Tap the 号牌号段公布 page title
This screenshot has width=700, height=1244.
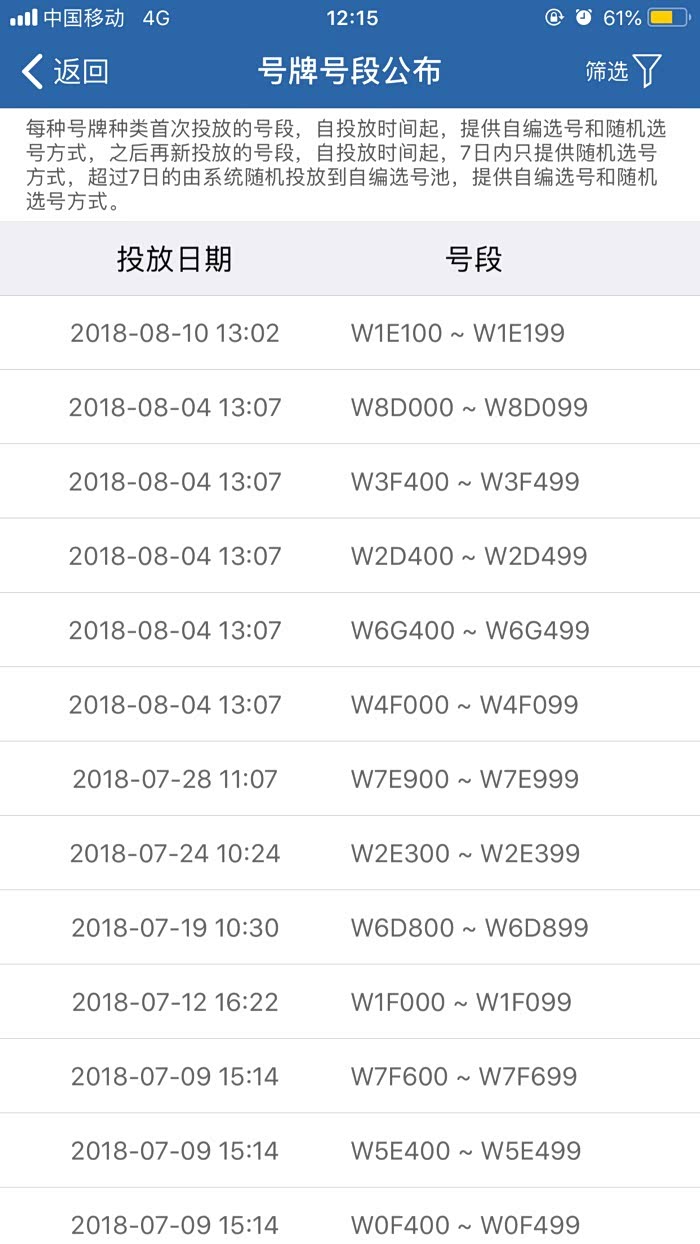point(349,71)
